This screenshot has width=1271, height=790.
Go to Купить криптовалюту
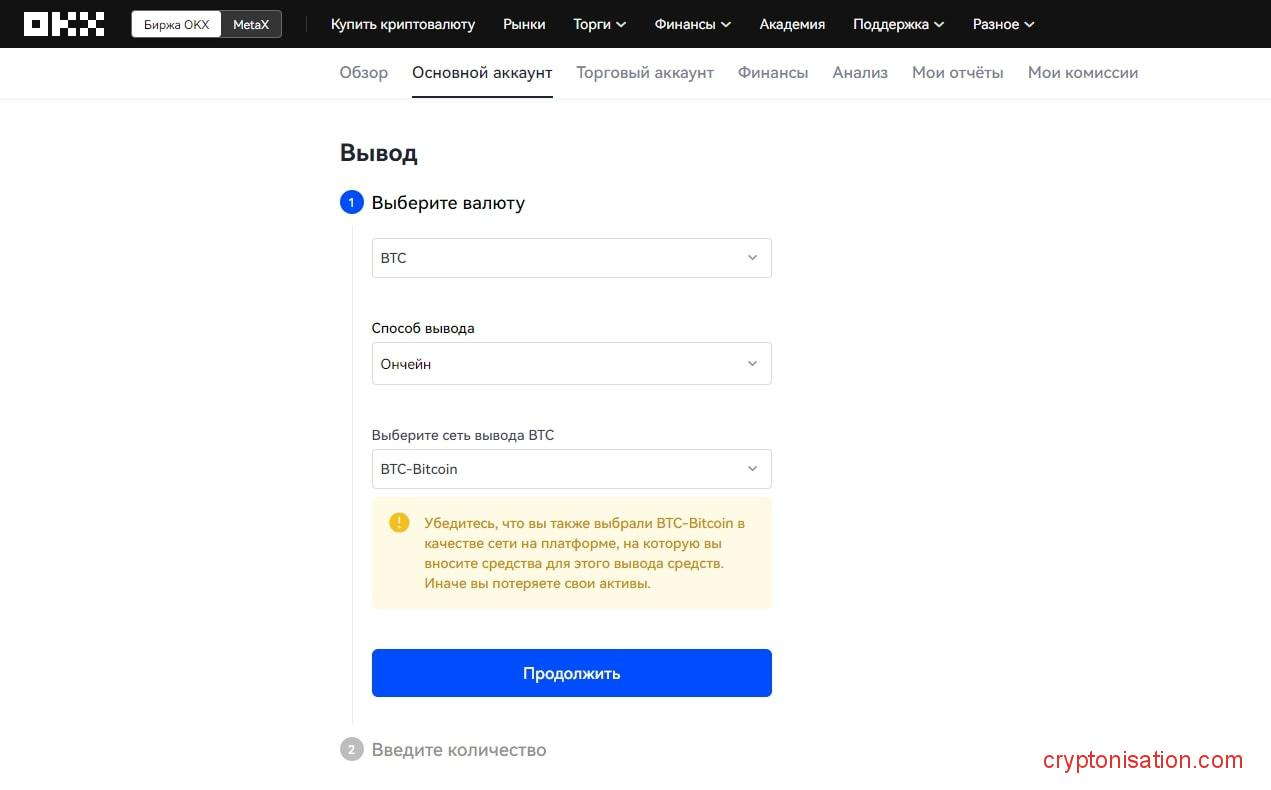point(403,24)
